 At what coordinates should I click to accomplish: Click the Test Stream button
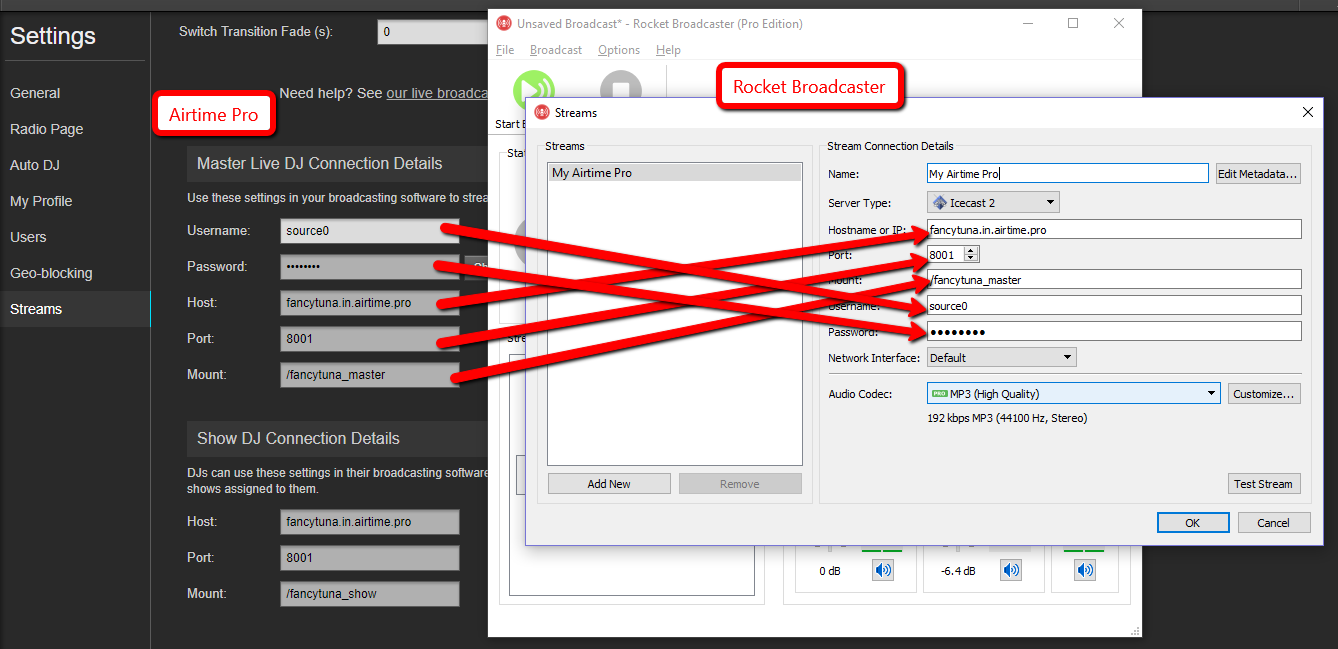(x=1264, y=484)
